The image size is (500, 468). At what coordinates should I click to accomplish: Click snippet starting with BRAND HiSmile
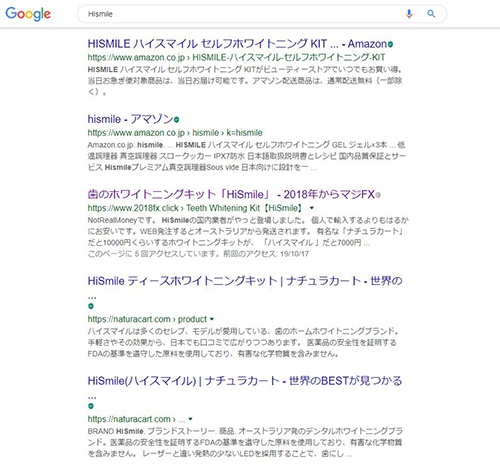[x=245, y=442]
